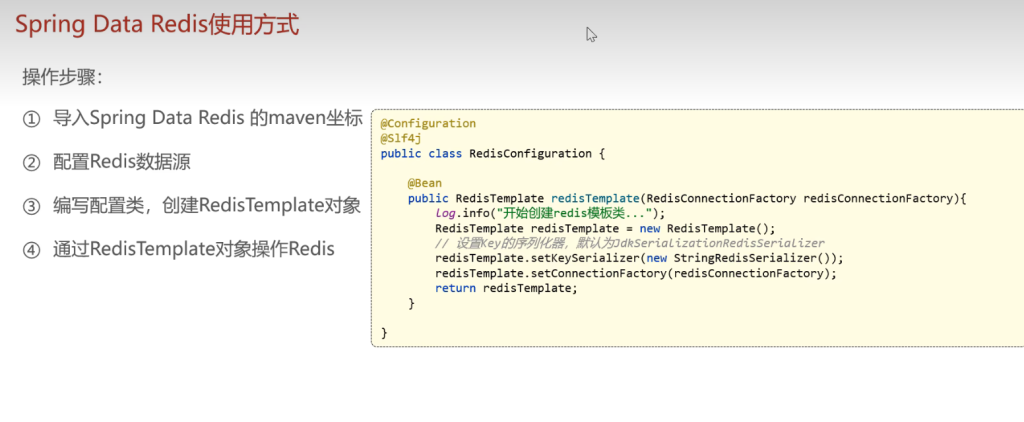Click the circled number ① bullet
This screenshot has width=1024, height=422.
(32, 119)
